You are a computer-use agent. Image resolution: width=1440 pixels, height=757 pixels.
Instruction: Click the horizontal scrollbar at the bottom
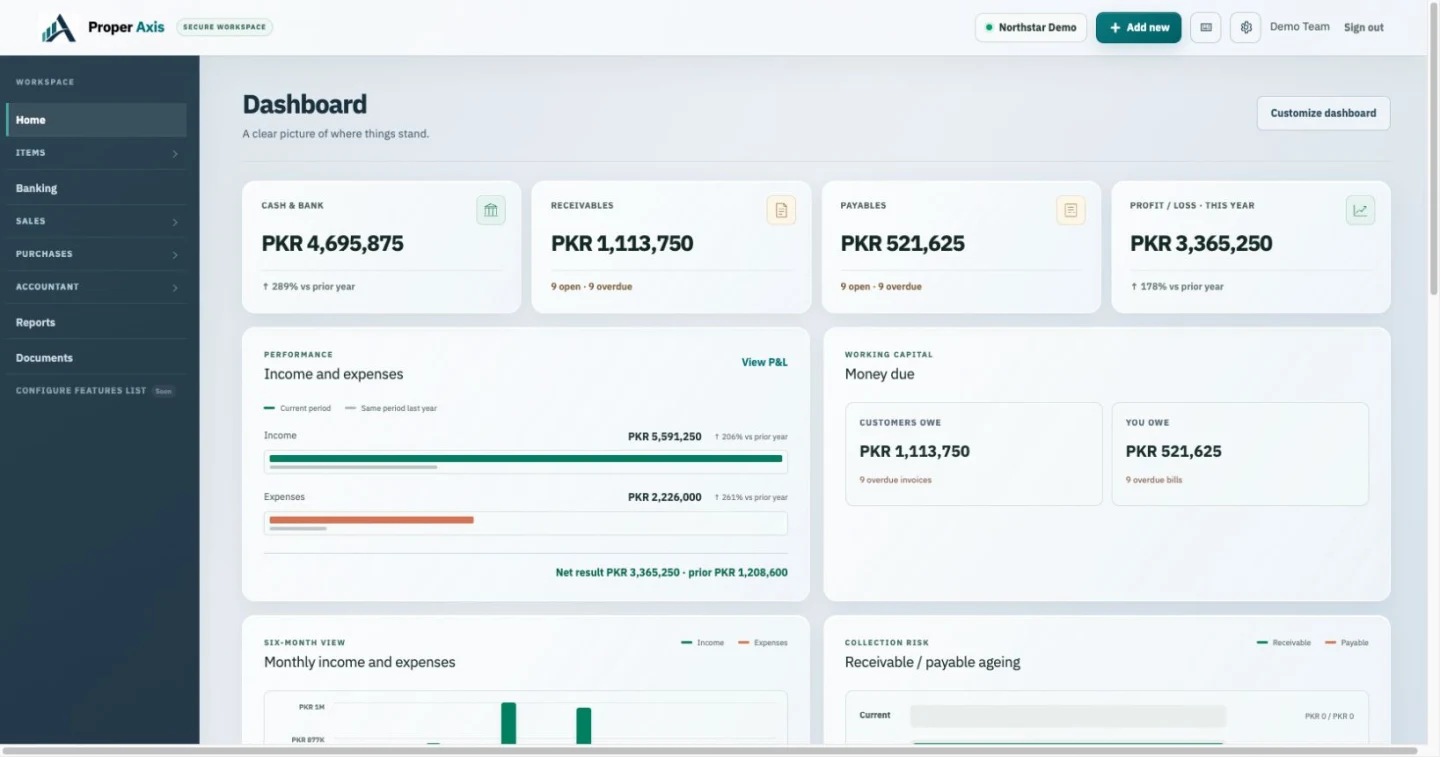click(x=709, y=750)
